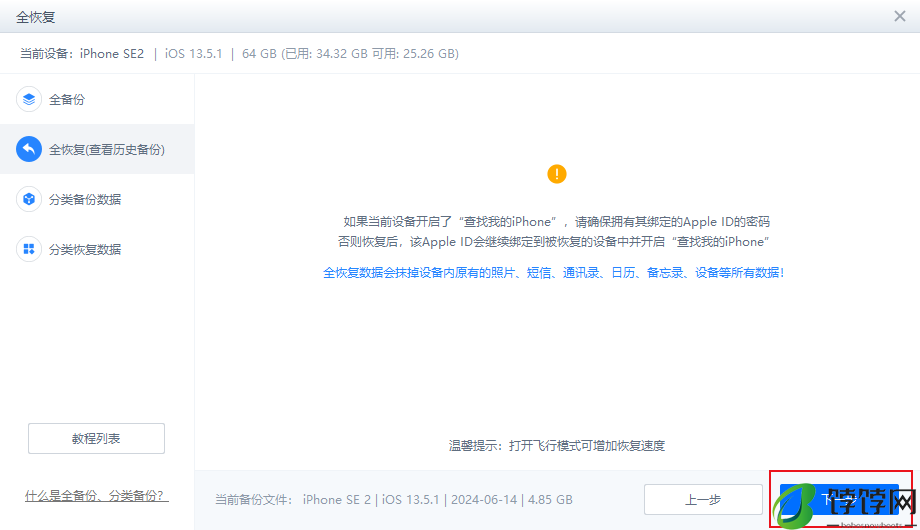Click the orange warning exclamation icon

click(x=556, y=174)
